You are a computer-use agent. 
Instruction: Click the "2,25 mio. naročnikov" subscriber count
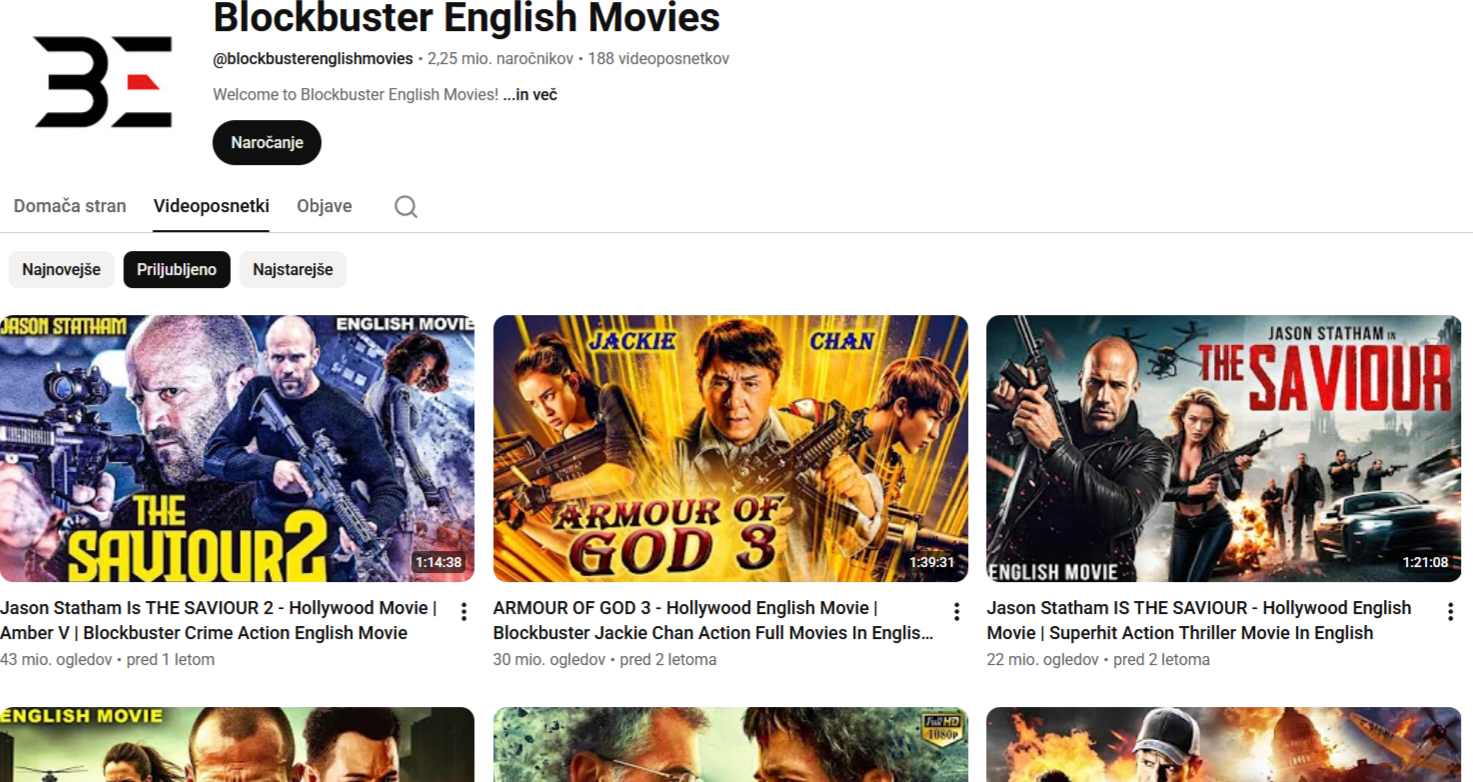[x=500, y=59]
